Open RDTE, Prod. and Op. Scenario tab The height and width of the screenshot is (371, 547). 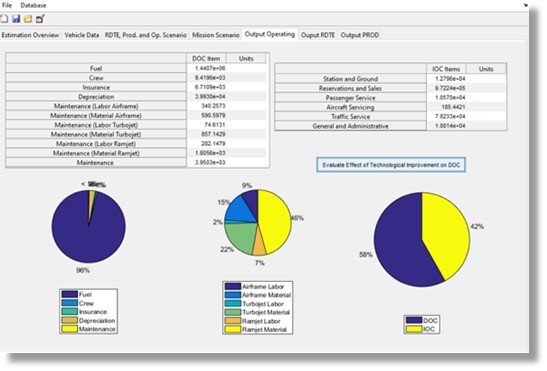(146, 35)
